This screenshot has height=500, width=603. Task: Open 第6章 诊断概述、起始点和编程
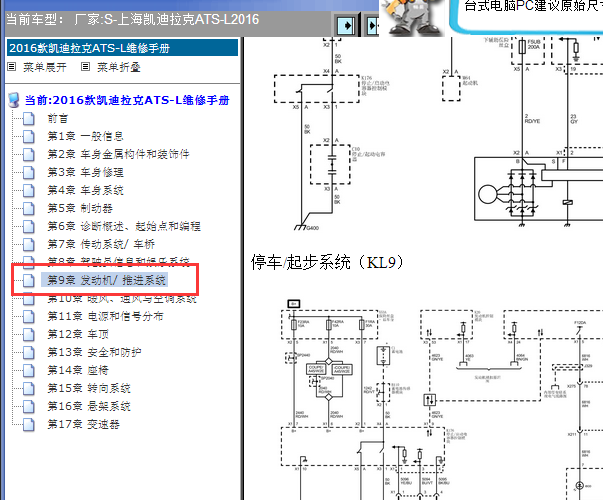124,226
